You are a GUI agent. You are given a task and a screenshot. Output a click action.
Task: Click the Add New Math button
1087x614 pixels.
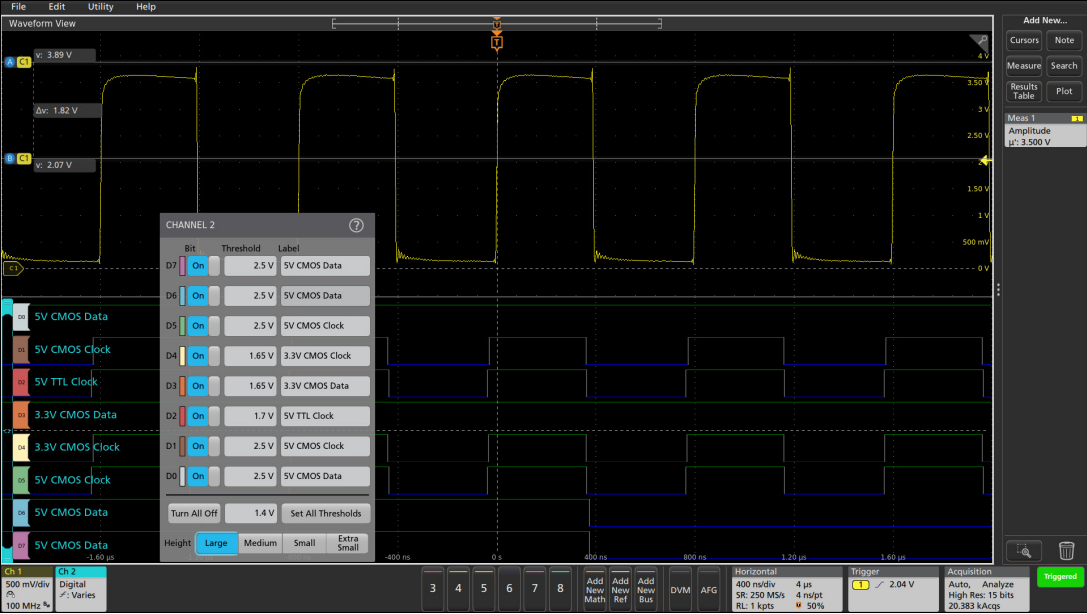(x=595, y=589)
